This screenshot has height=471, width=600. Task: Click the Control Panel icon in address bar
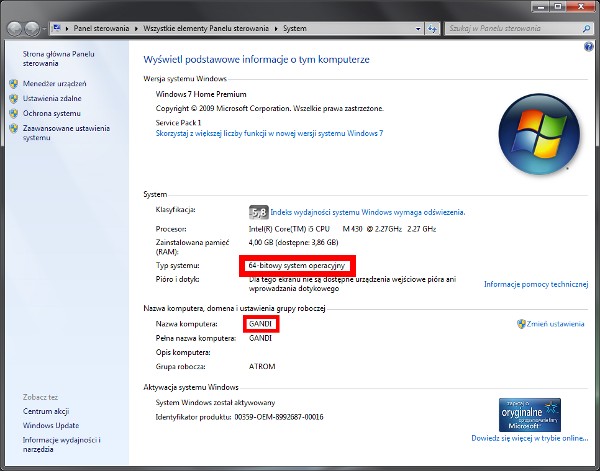[x=57, y=28]
